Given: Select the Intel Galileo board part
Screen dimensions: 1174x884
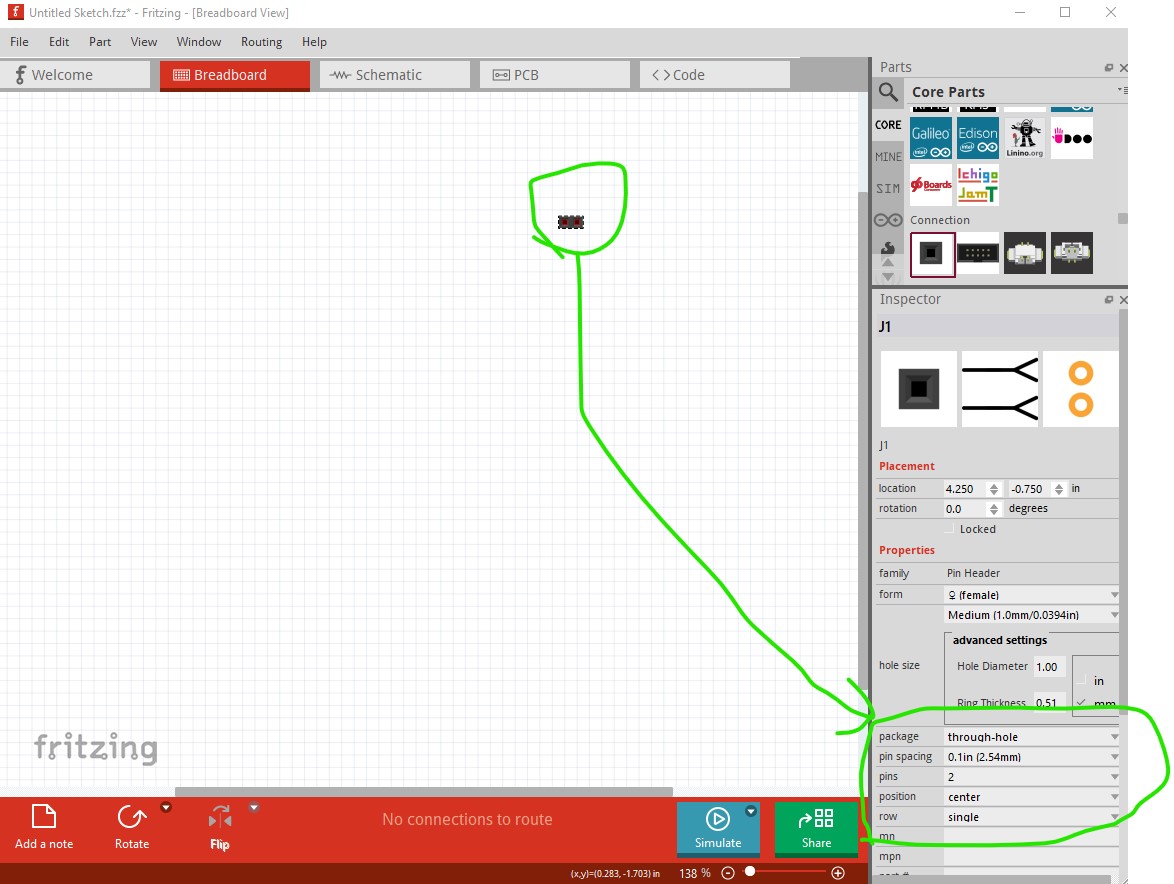Looking at the screenshot, I should point(931,138).
